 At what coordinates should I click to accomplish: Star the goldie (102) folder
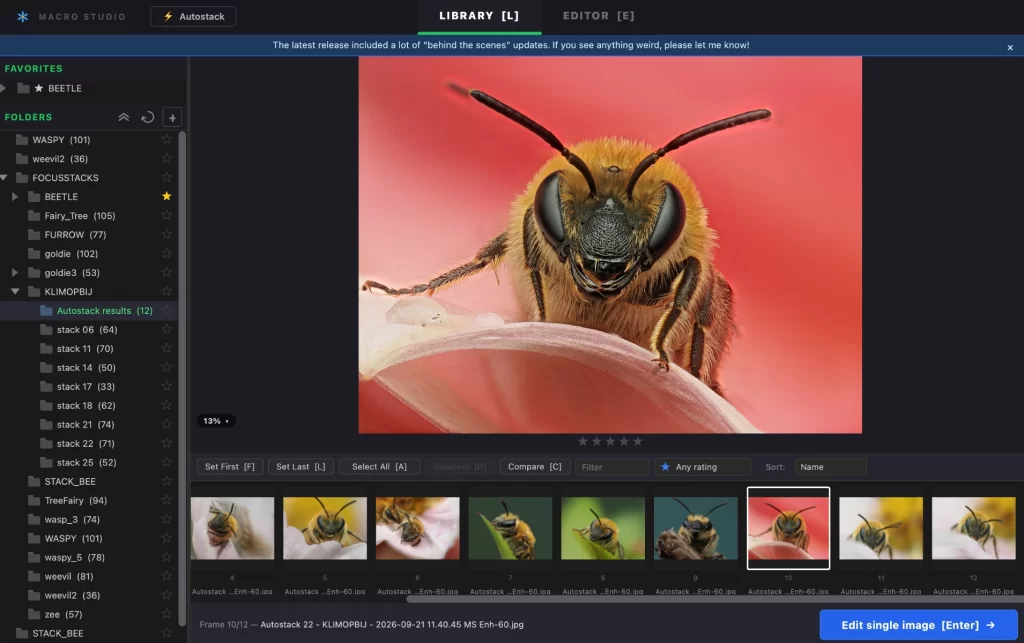coord(167,253)
